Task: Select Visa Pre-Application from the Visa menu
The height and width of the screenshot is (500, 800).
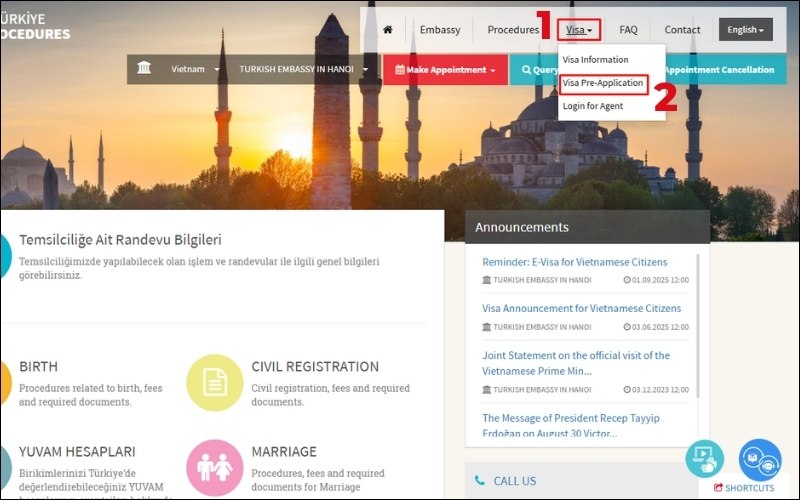Action: click(603, 83)
